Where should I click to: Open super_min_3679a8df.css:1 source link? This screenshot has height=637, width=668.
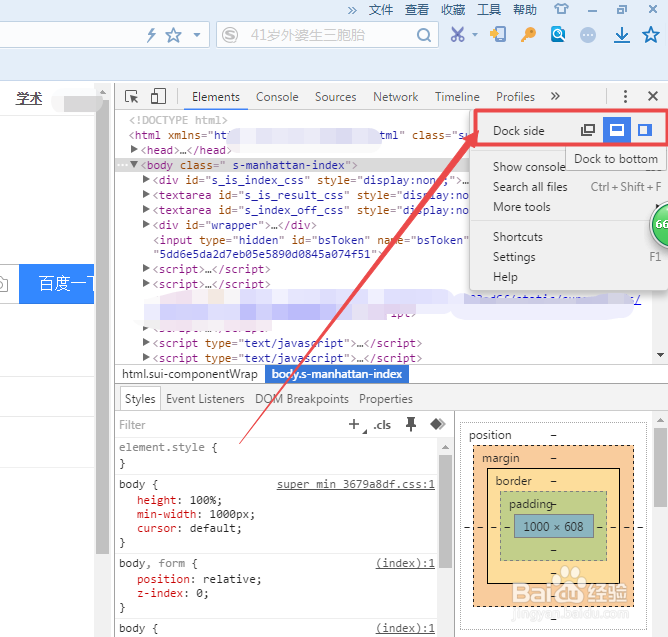pos(356,484)
